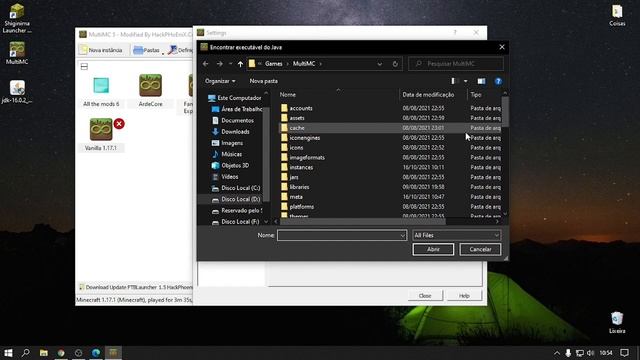This screenshot has width=640, height=360.
Task: Select Vídeos in navigation pane
Action: point(225,177)
